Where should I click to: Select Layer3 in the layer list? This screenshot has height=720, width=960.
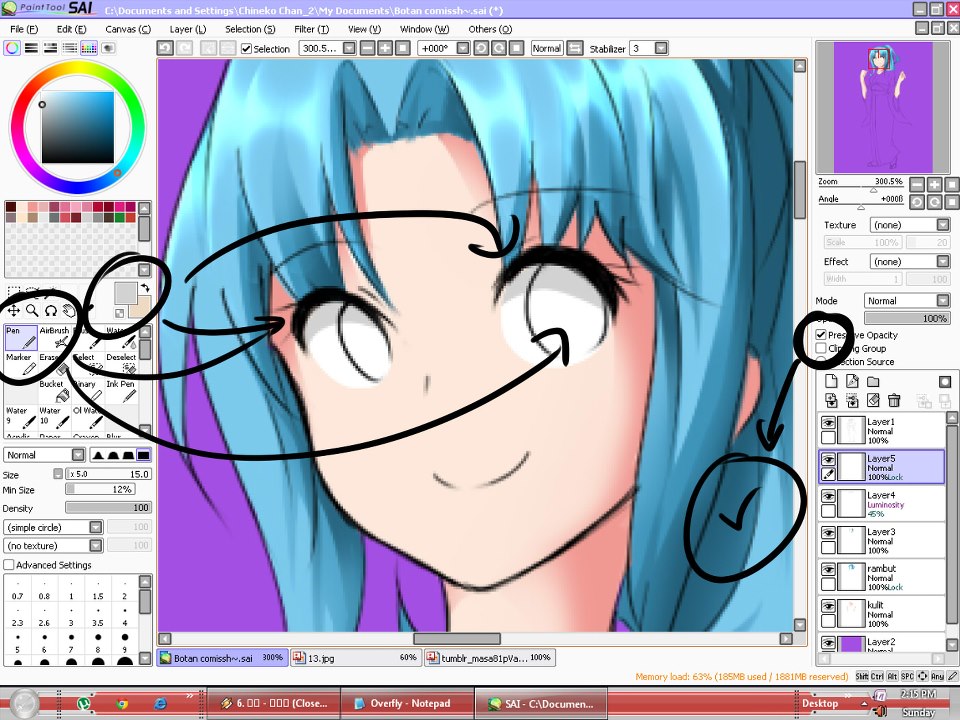click(882, 541)
